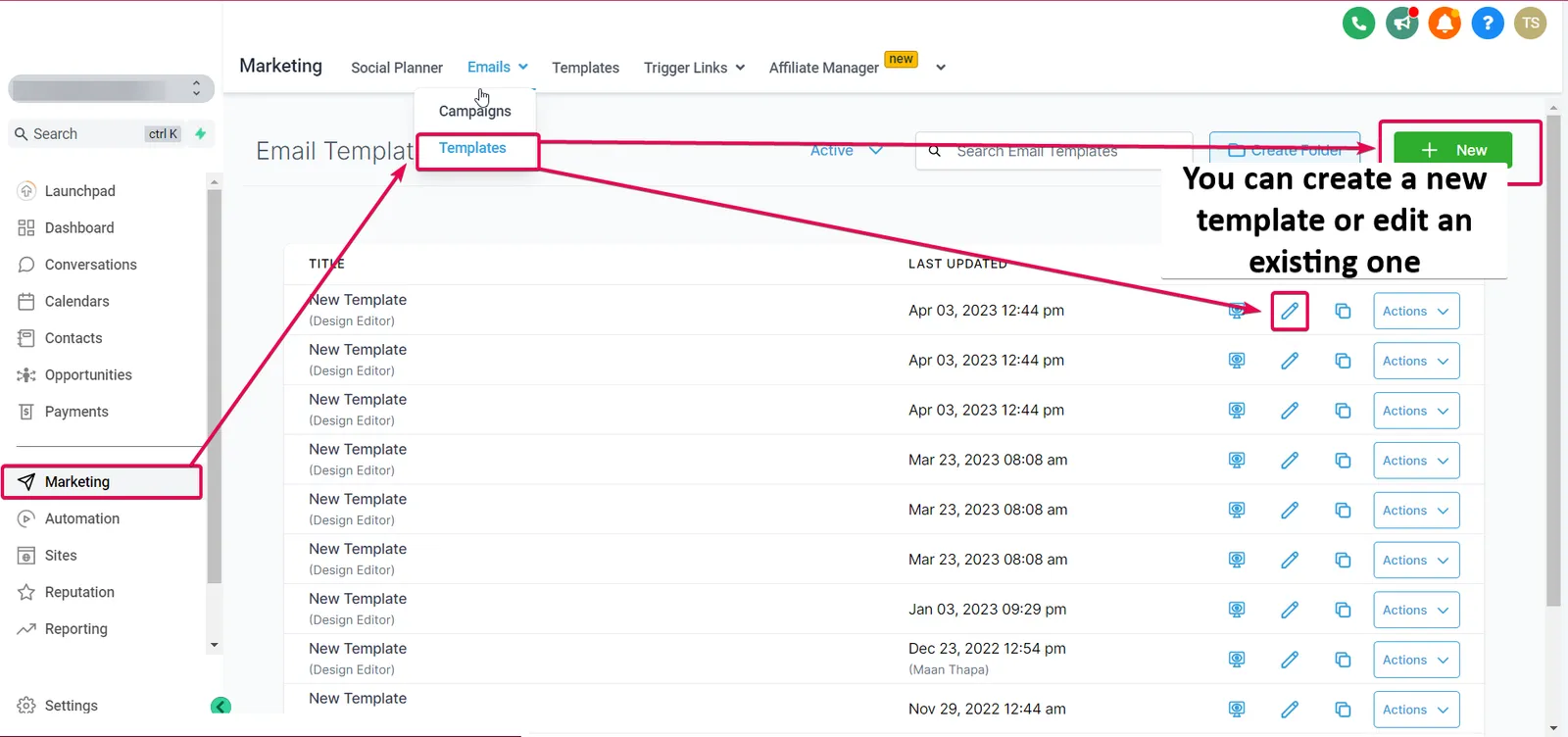Open Automation in the sidebar

(x=82, y=518)
